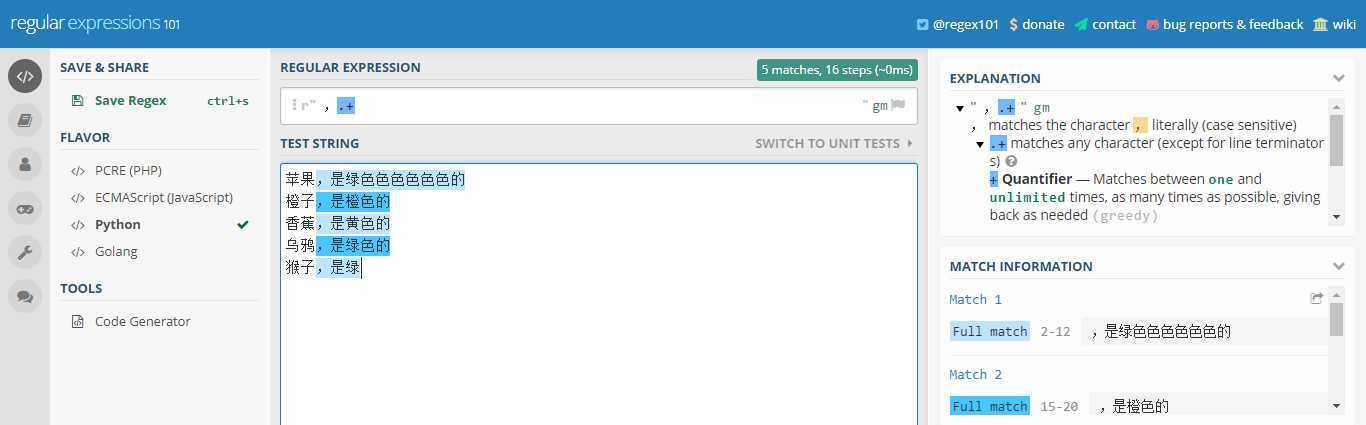The height and width of the screenshot is (425, 1366).
Task: Click Match 1 Full match label
Action: coord(990,331)
